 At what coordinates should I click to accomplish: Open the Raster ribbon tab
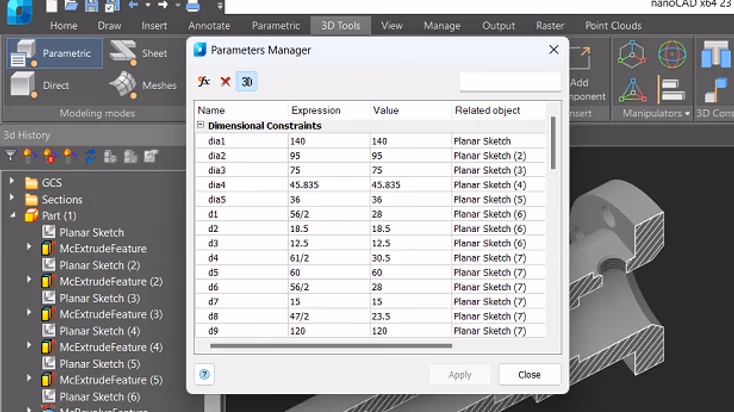click(550, 26)
